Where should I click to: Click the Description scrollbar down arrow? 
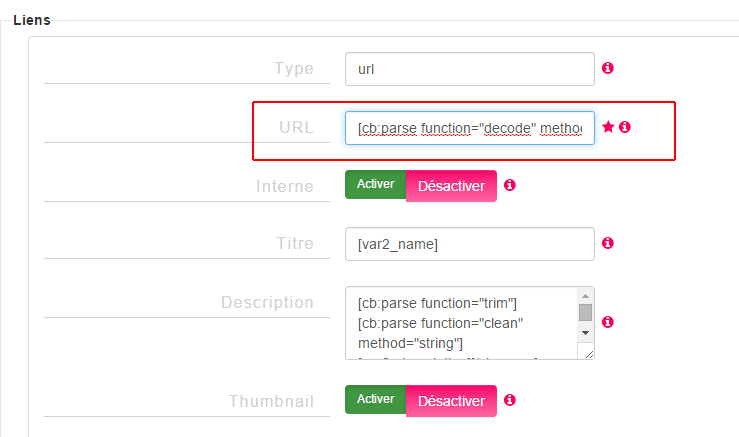(x=585, y=333)
